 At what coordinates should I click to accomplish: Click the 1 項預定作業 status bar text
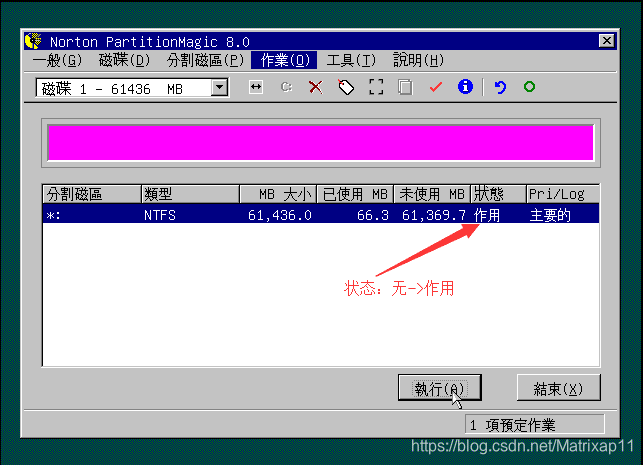pyautogui.click(x=513, y=425)
